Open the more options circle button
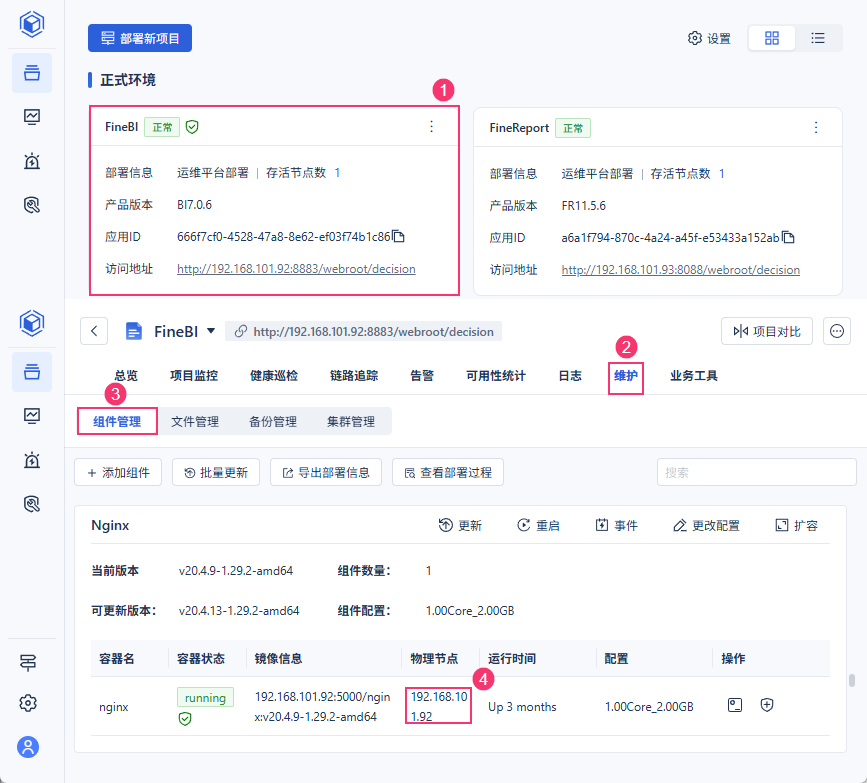 click(x=837, y=331)
